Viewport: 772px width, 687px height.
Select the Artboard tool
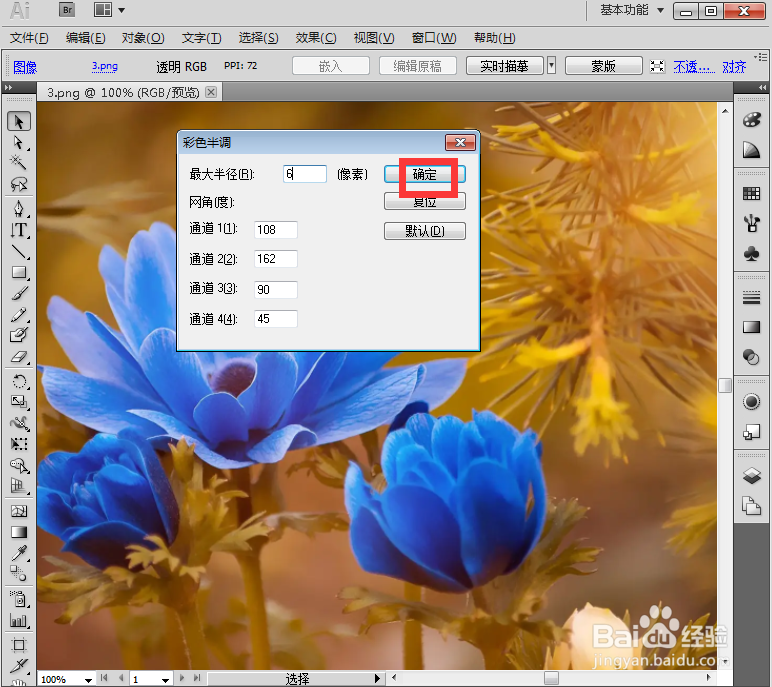[x=19, y=645]
